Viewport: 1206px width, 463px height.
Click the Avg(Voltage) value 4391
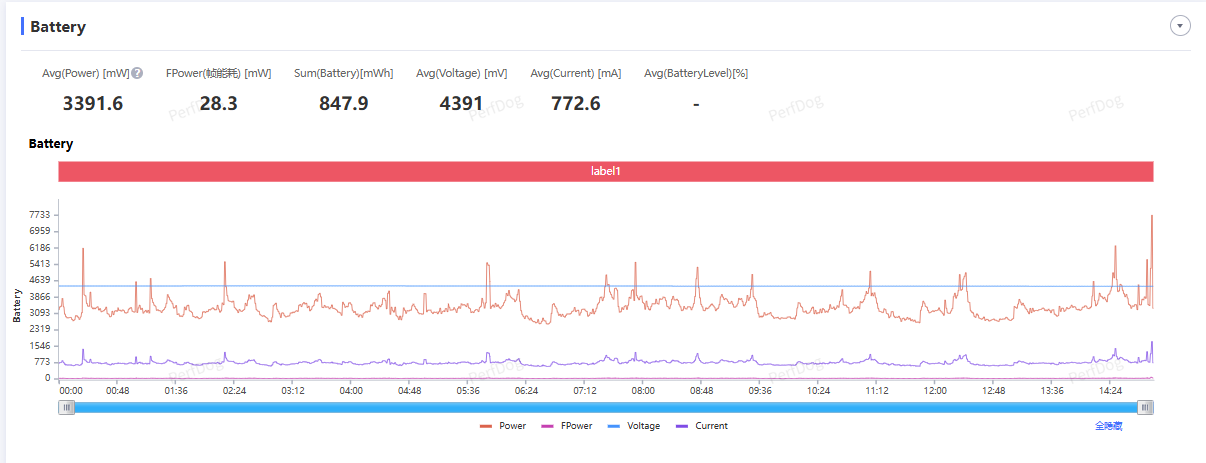[461, 103]
